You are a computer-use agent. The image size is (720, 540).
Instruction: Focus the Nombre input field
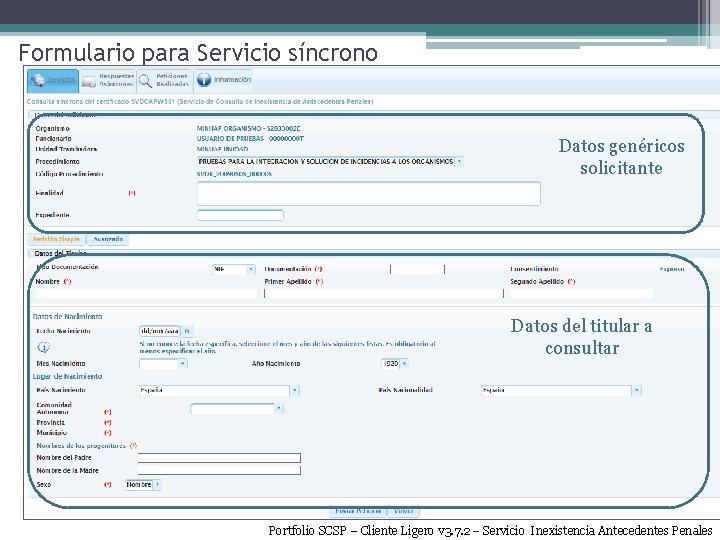(x=146, y=293)
